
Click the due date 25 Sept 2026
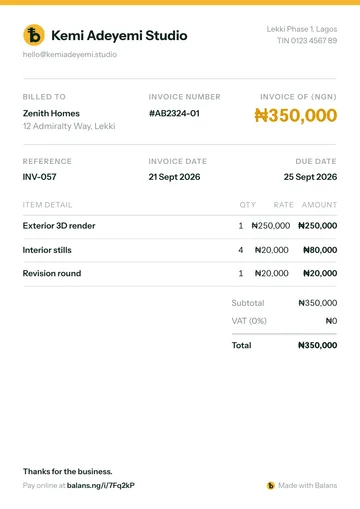coord(310,177)
